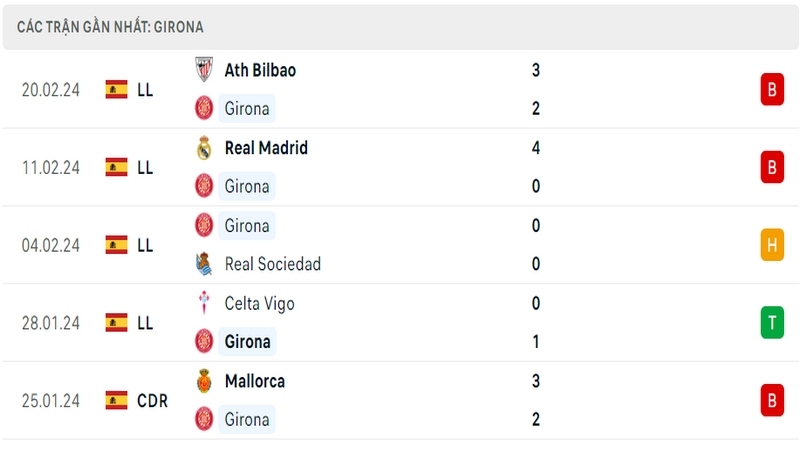
Task: Click red B badge for Mallorca match
Action: coord(772,401)
